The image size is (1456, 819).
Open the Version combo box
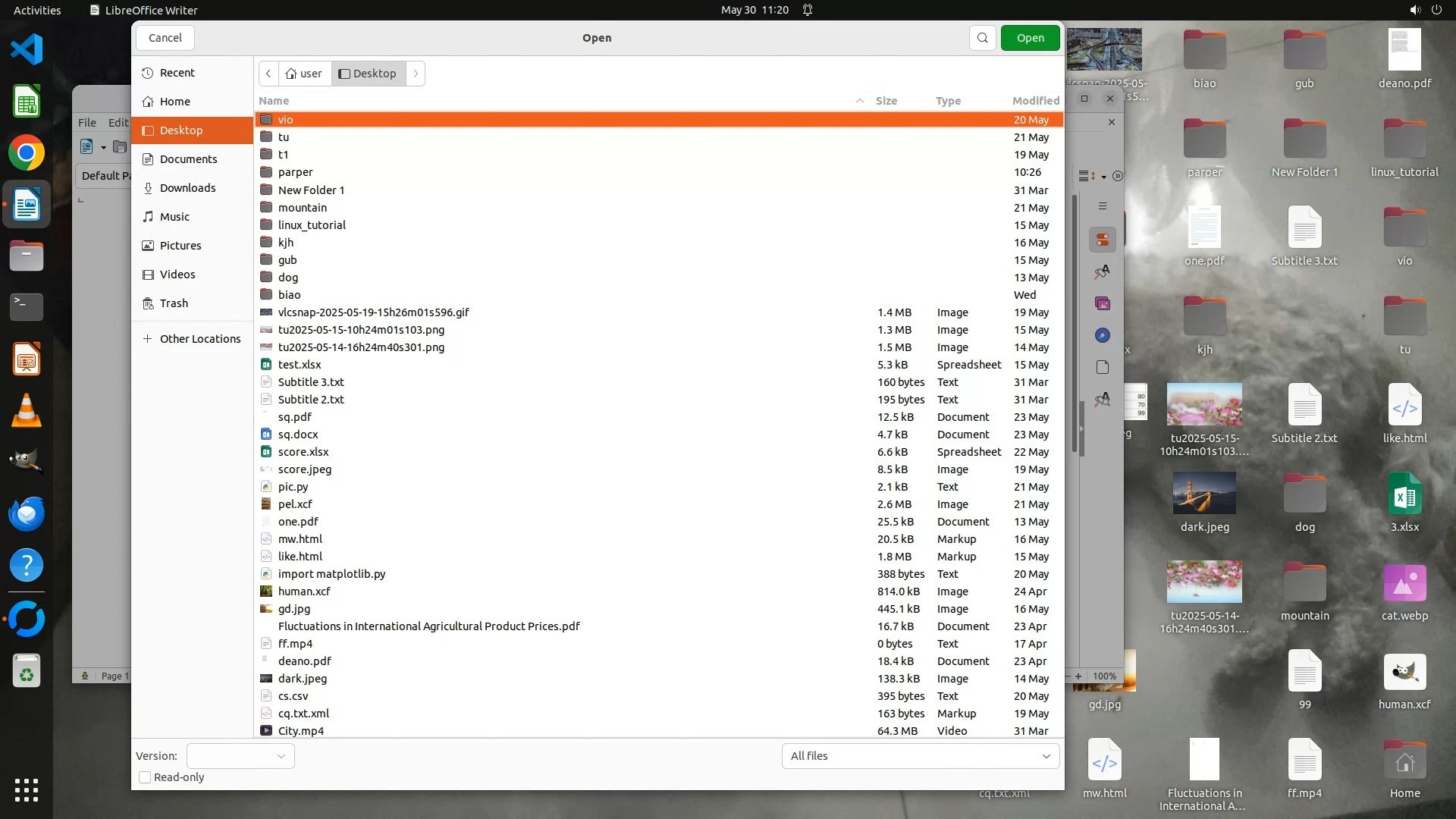click(240, 756)
